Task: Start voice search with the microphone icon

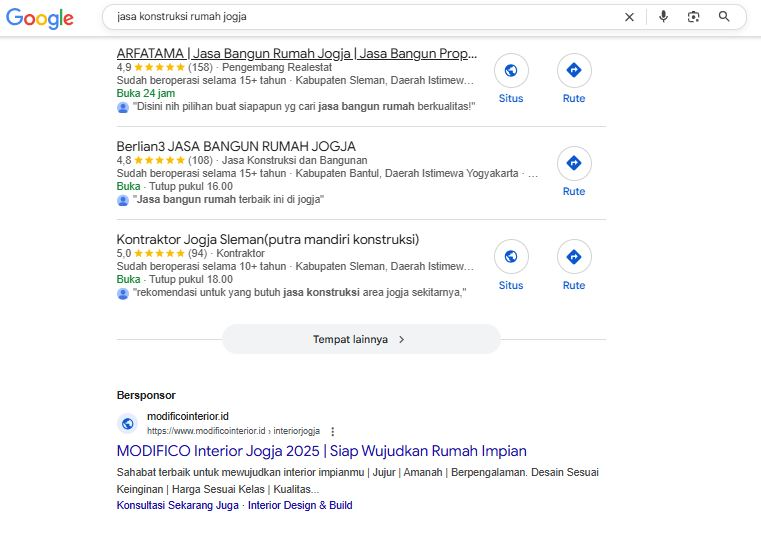Action: pos(663,16)
